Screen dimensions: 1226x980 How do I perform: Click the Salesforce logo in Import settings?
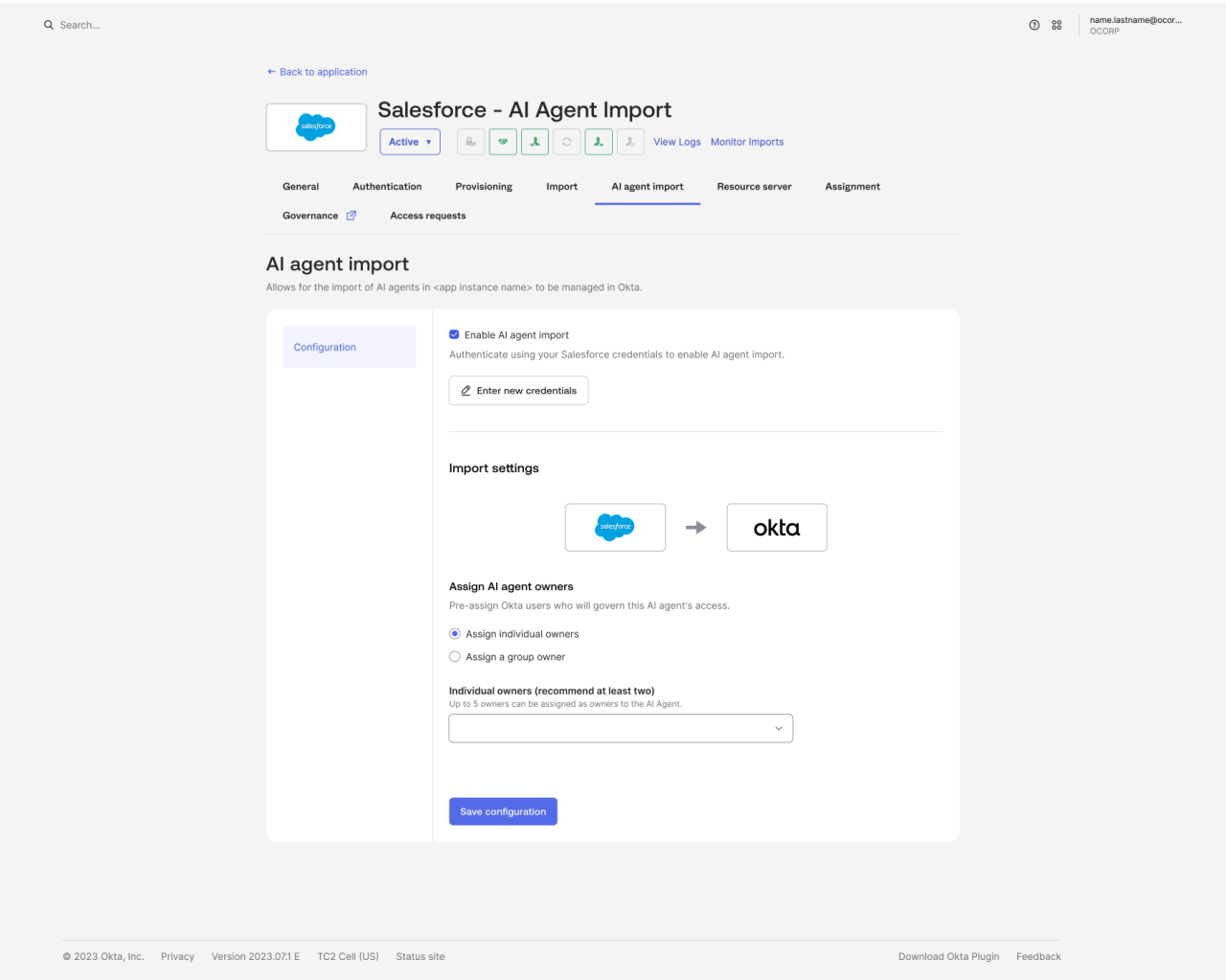point(615,527)
